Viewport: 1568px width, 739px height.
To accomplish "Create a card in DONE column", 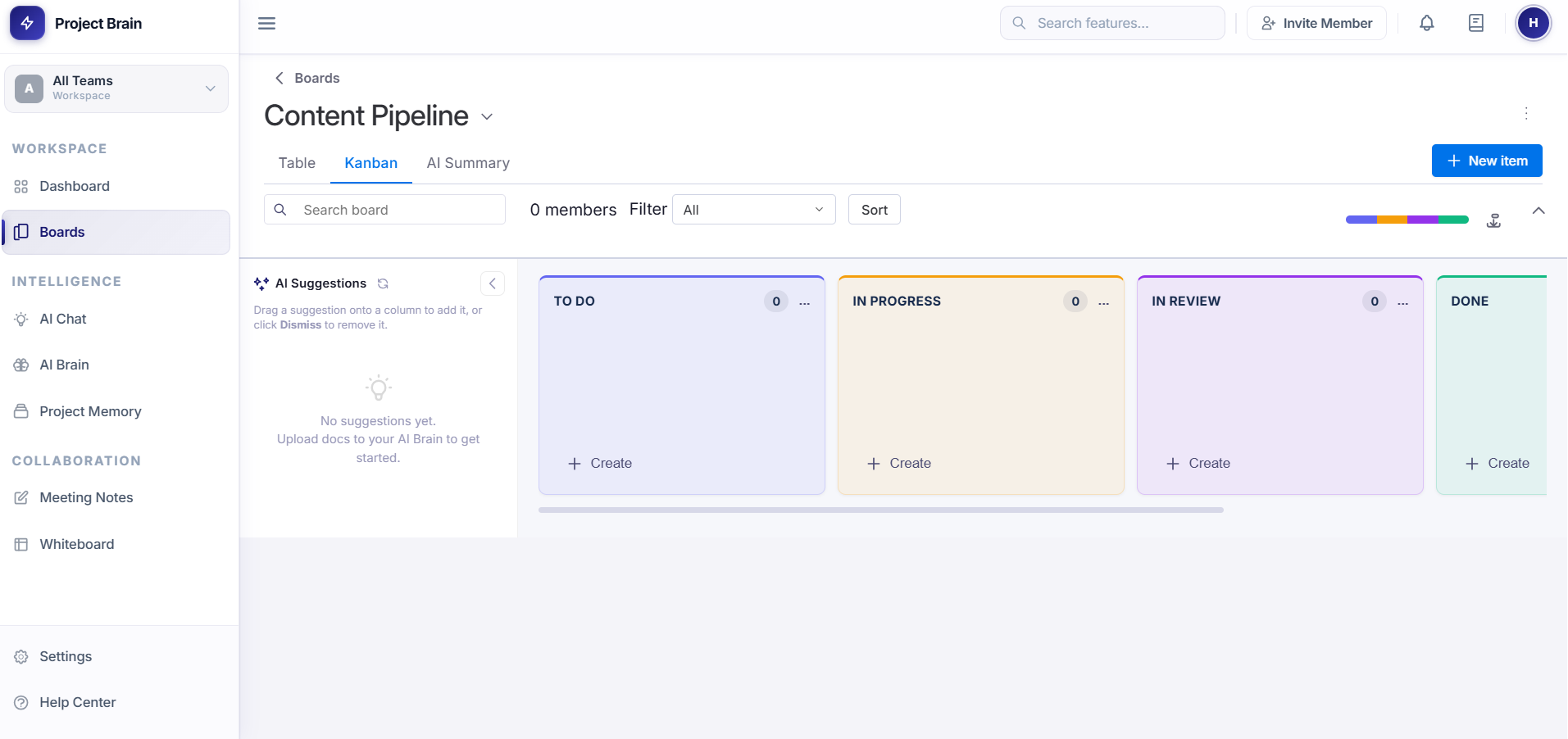I will 1498,463.
